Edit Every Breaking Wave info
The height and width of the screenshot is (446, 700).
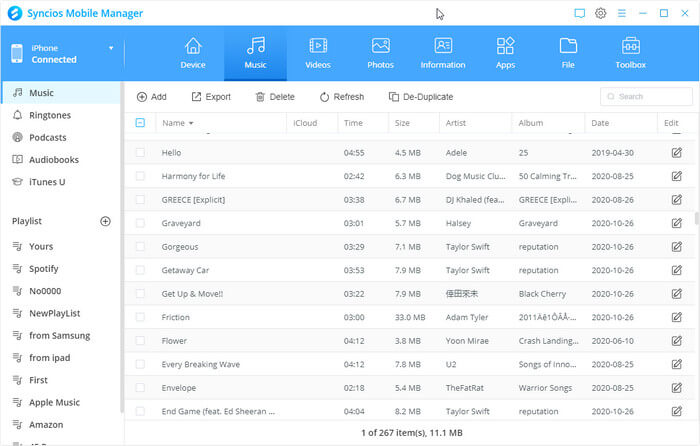click(677, 364)
